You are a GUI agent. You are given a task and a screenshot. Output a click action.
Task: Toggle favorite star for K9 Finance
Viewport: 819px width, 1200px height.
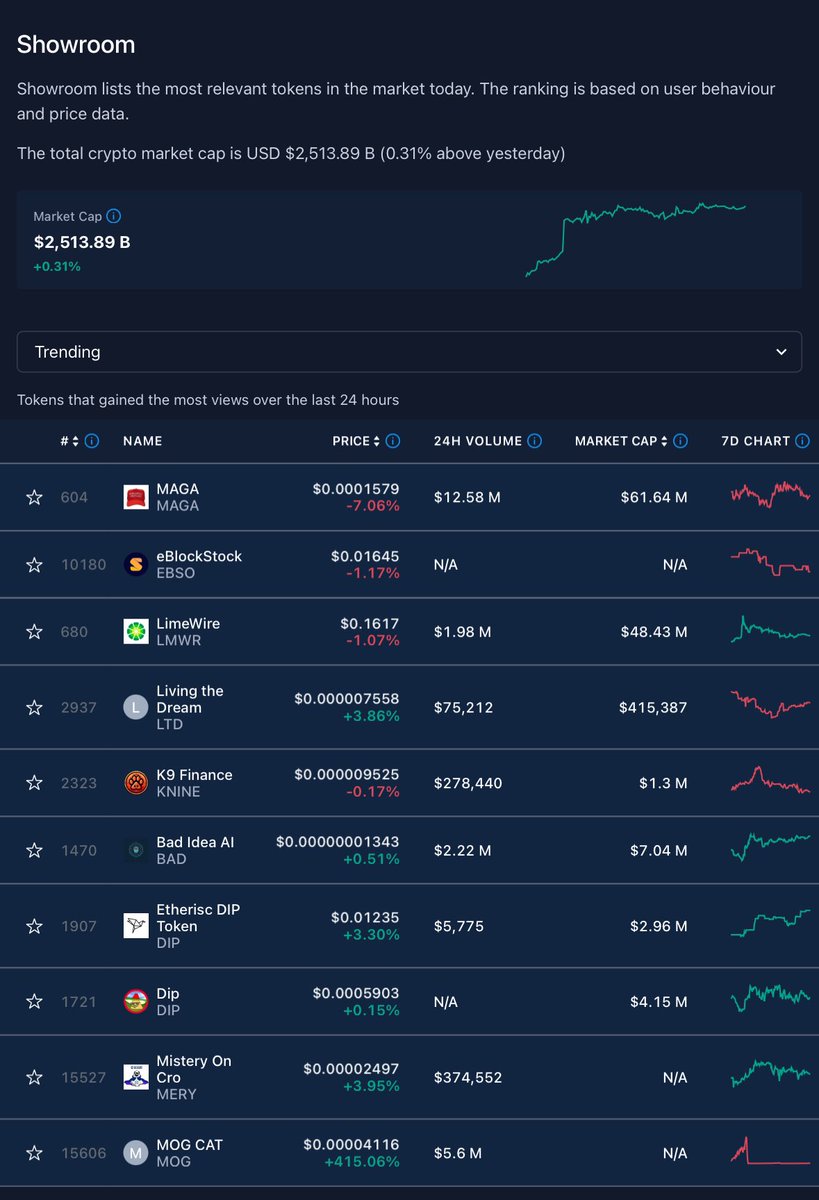click(x=34, y=783)
